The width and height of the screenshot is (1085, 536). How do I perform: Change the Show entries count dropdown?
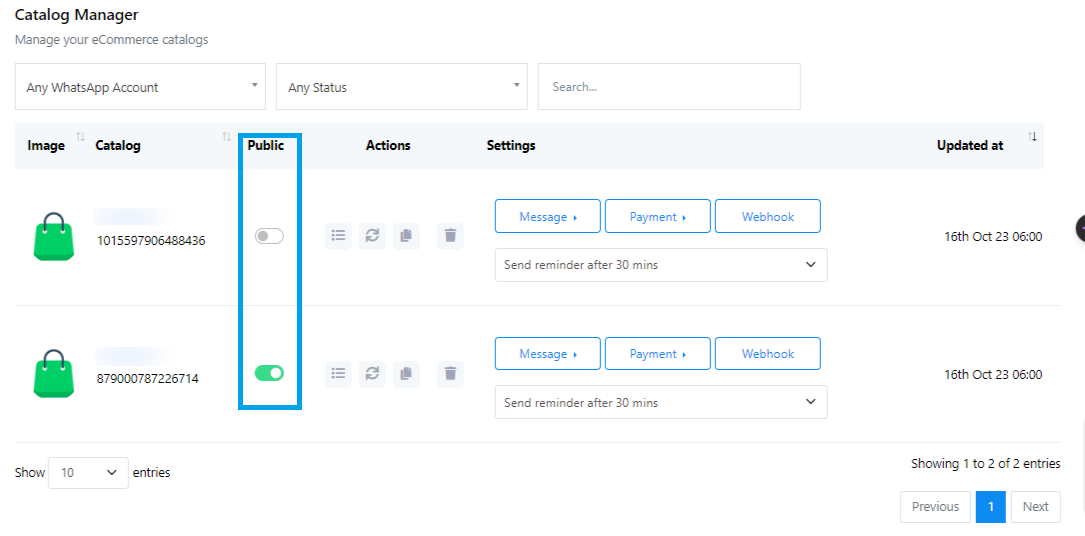coord(88,473)
